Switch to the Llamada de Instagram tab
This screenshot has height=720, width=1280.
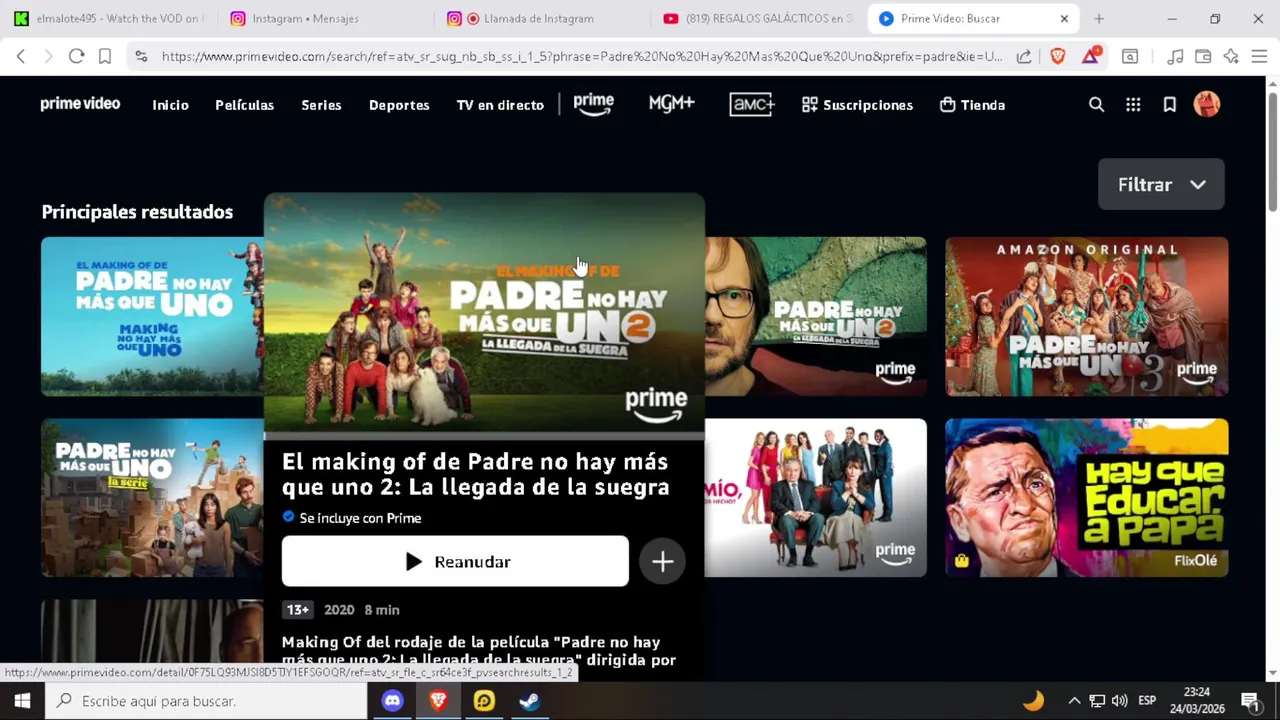coord(540,18)
